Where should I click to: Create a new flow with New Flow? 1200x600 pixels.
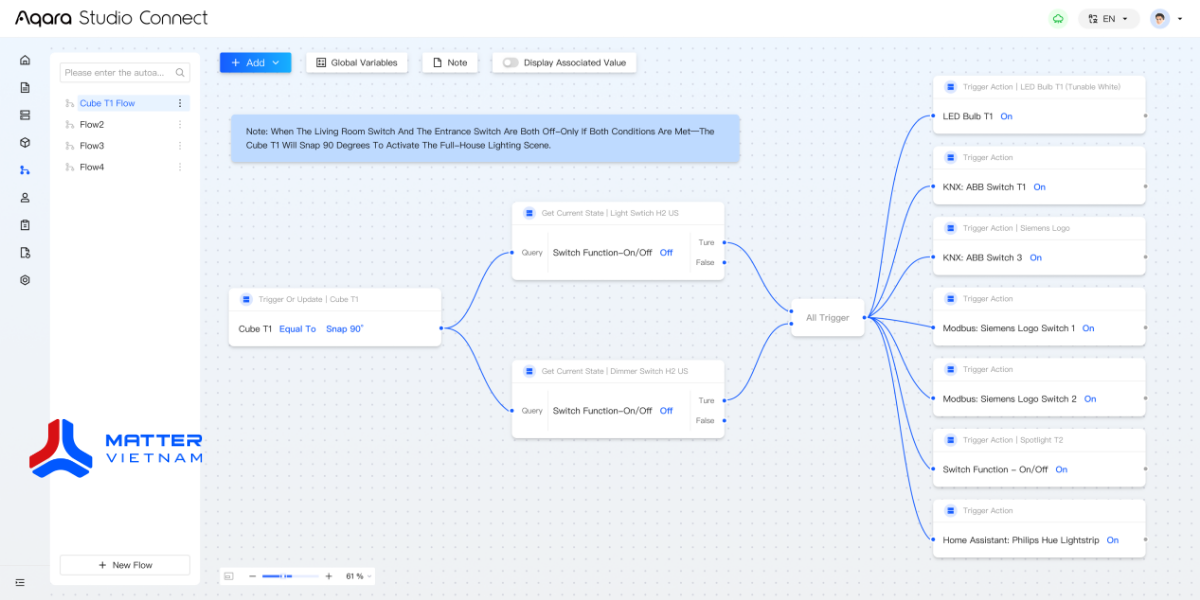125,565
